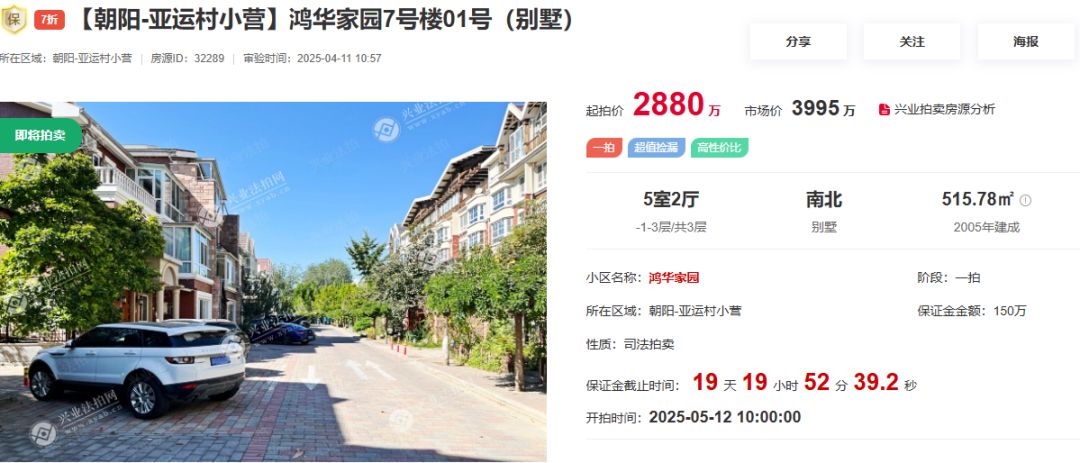Click the 3995万 market price value
1080x463 pixels.
[824, 108]
